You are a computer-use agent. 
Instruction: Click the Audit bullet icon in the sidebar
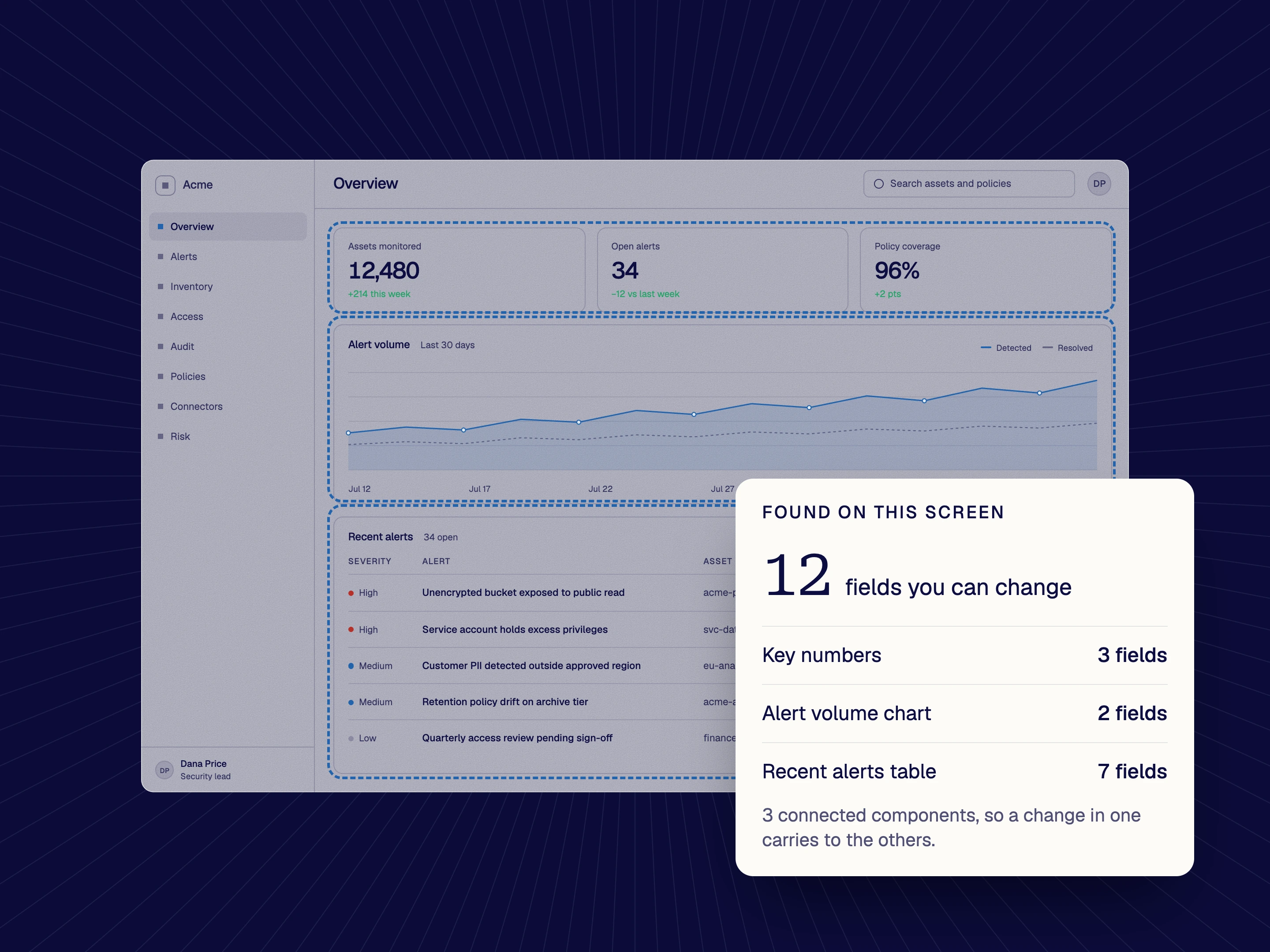[160, 346]
